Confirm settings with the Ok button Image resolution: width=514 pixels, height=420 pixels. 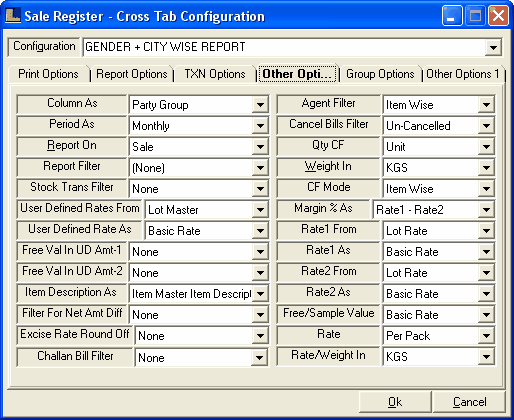pyautogui.click(x=395, y=402)
